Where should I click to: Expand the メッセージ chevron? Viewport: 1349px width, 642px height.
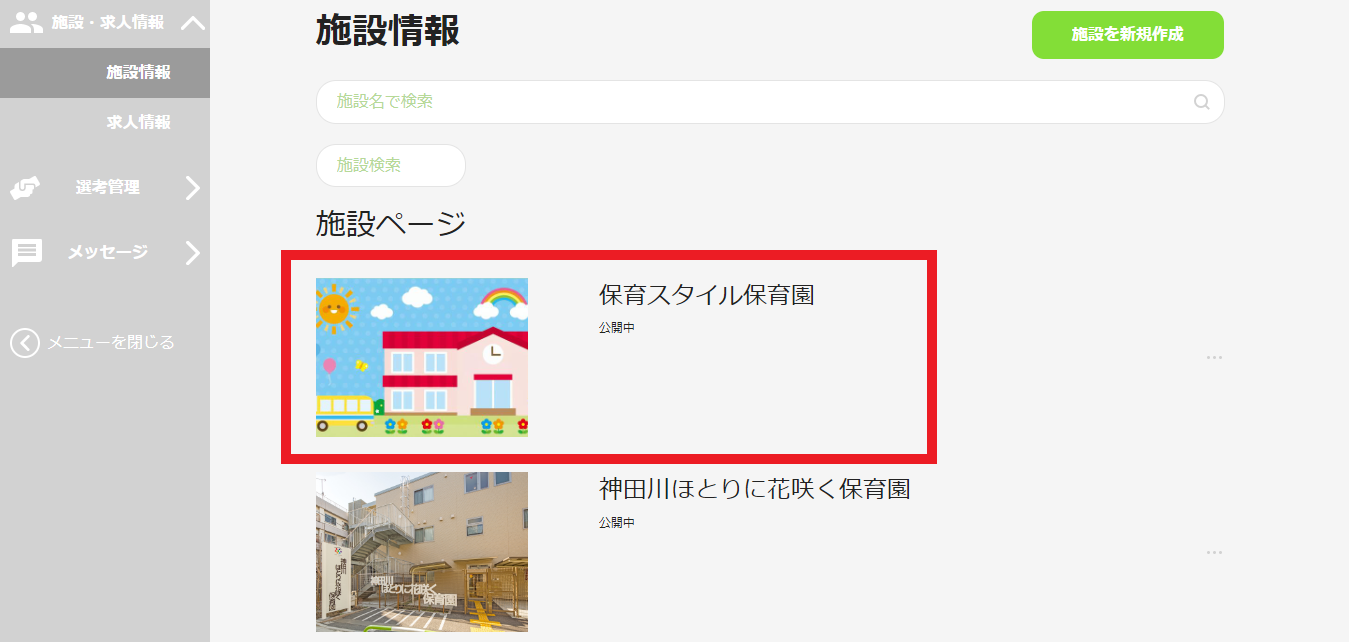[x=193, y=253]
